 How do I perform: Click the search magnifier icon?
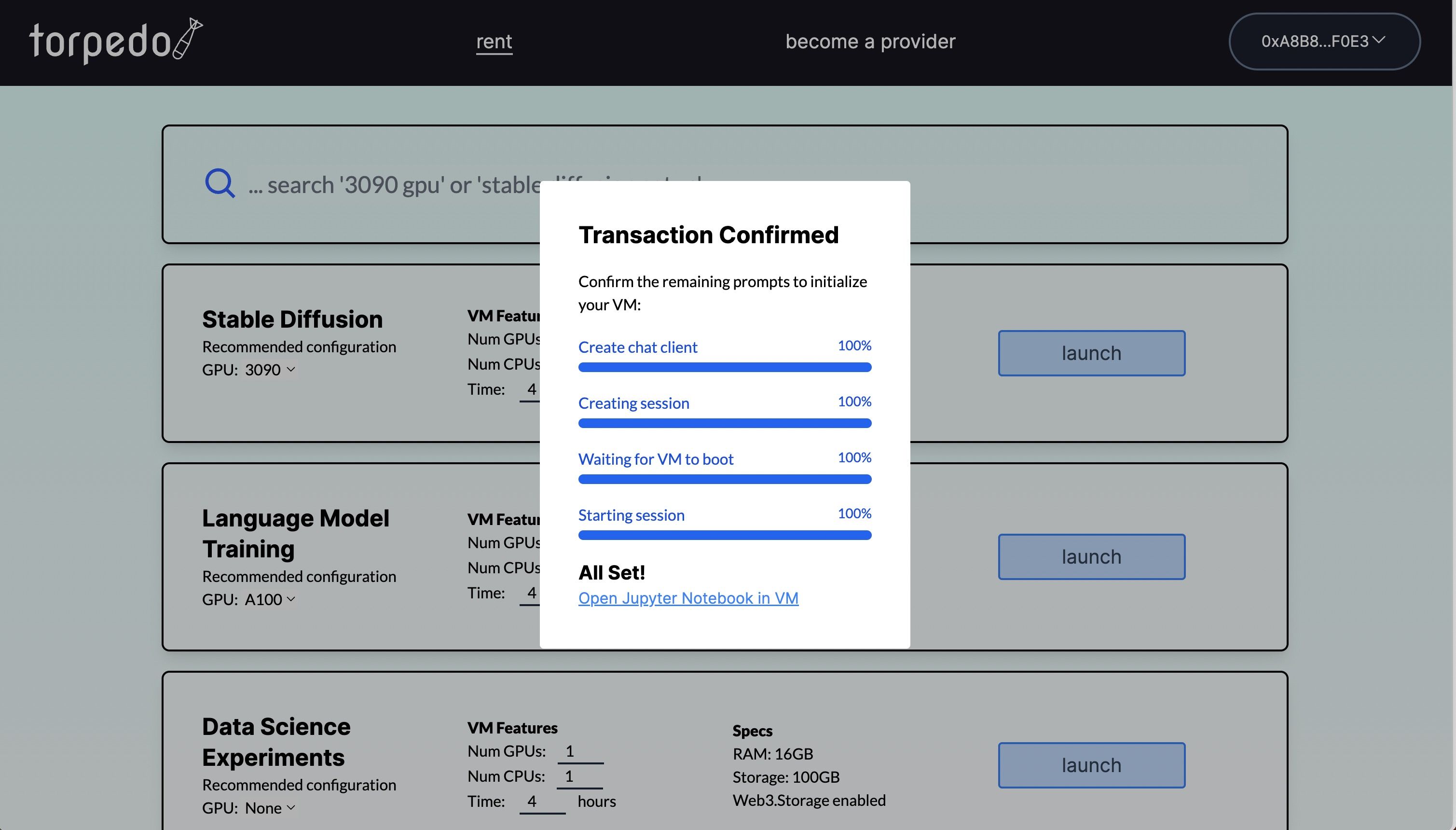[x=220, y=183]
